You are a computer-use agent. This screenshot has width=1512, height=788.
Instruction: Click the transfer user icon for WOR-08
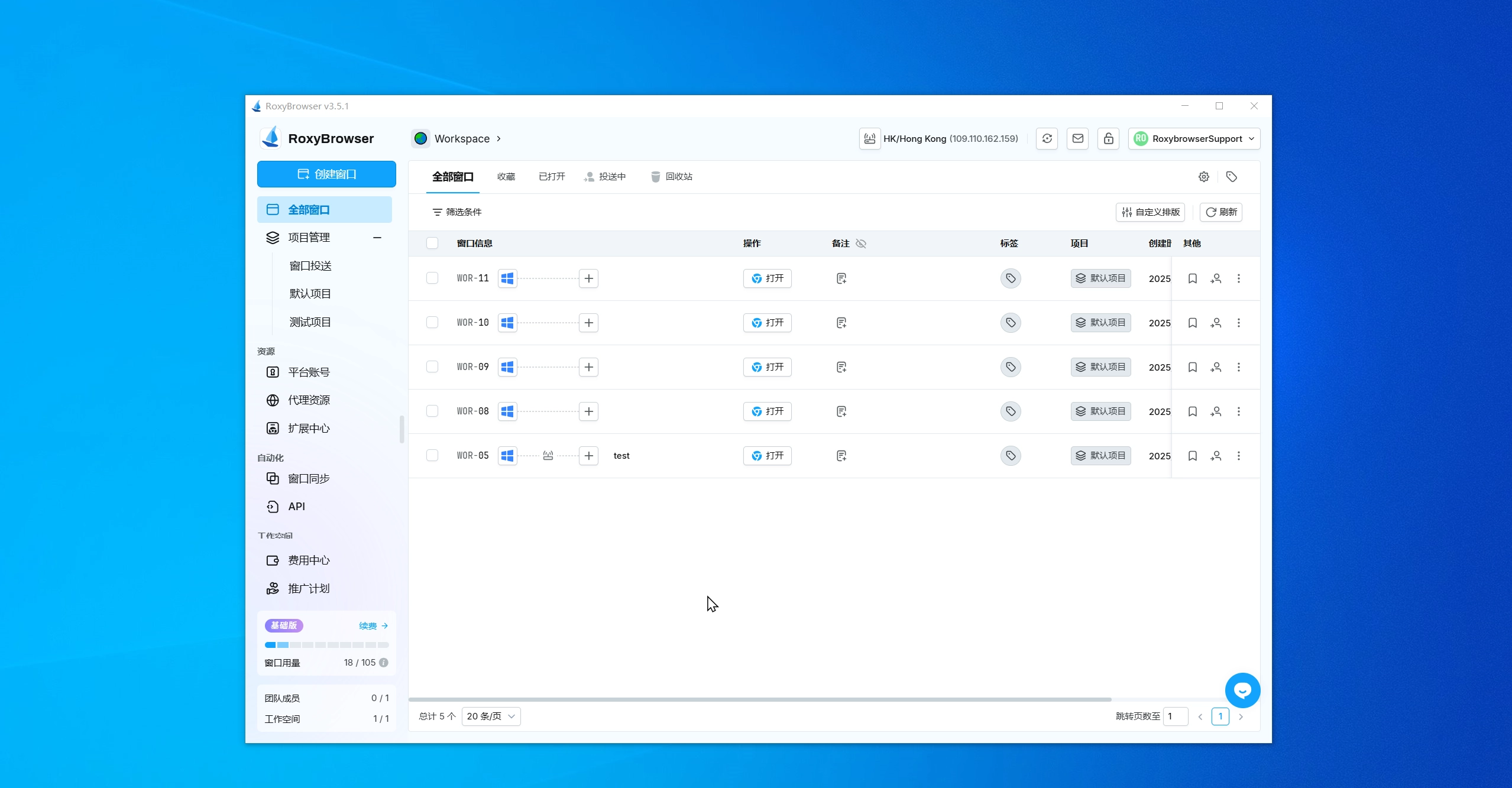point(1216,411)
